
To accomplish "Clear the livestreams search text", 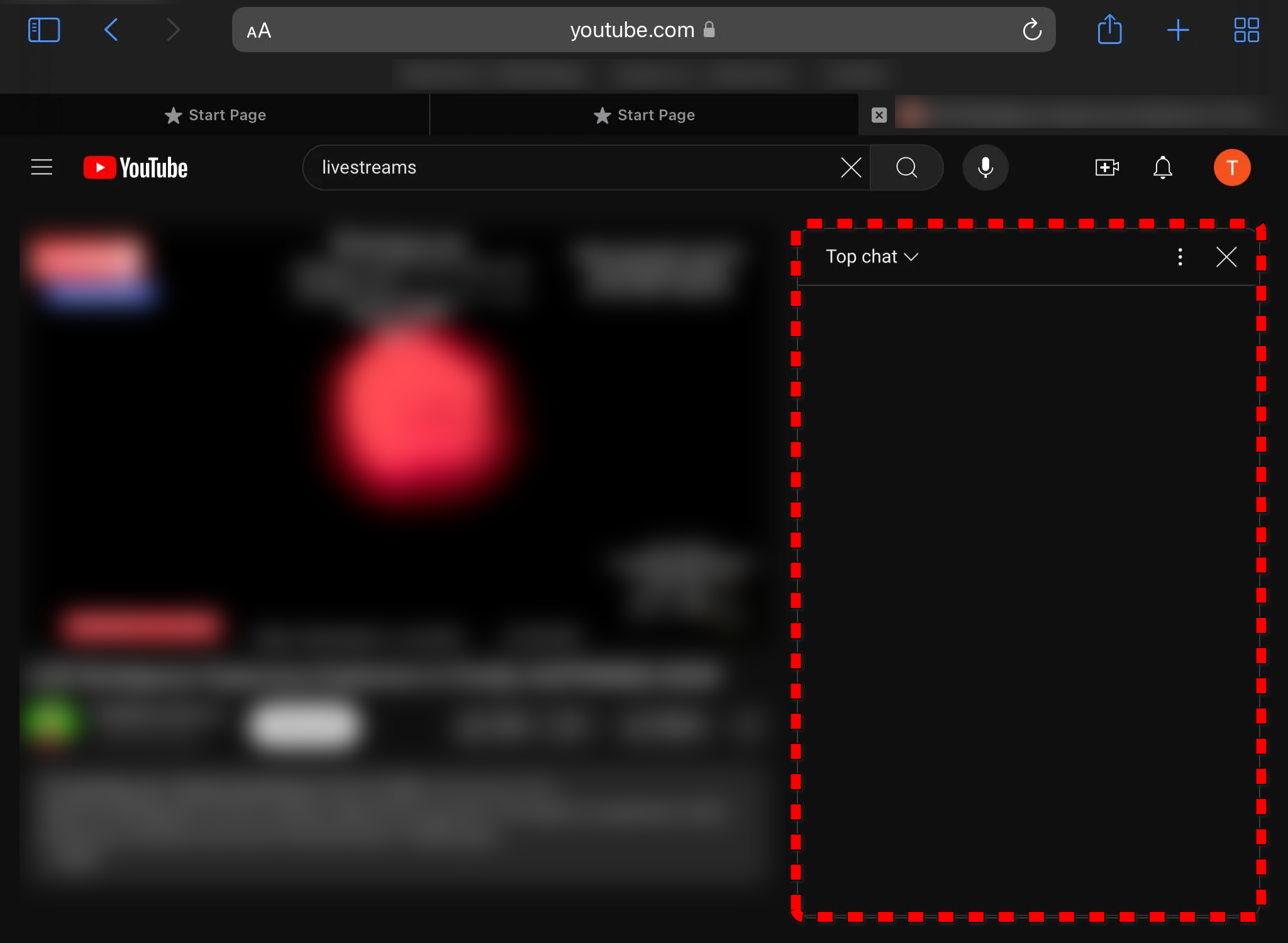I will [x=850, y=167].
